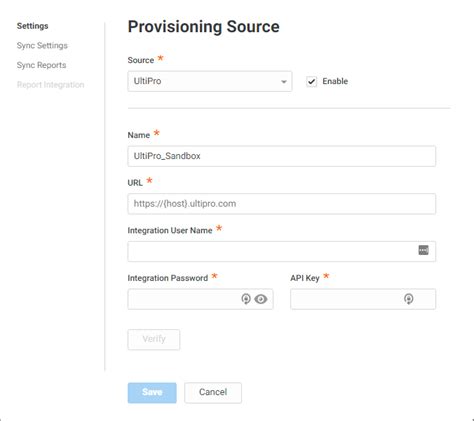474x421 pixels.
Task: Toggle the Enable checkbox
Action: [x=311, y=81]
